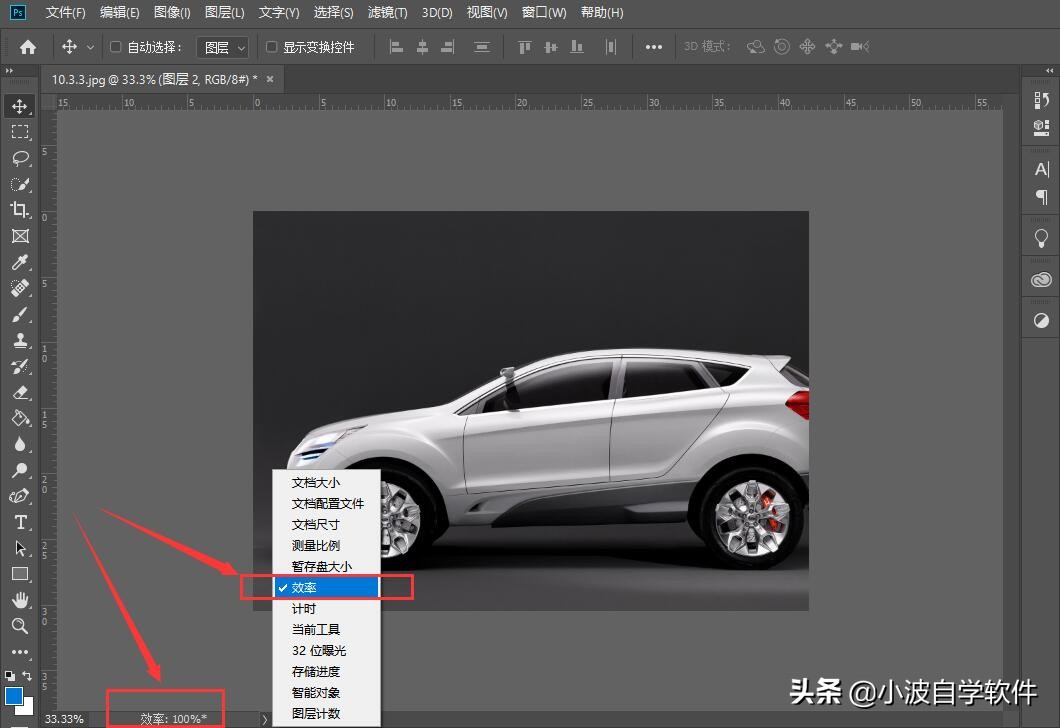Toggle the 自动选择 checkbox

116,47
